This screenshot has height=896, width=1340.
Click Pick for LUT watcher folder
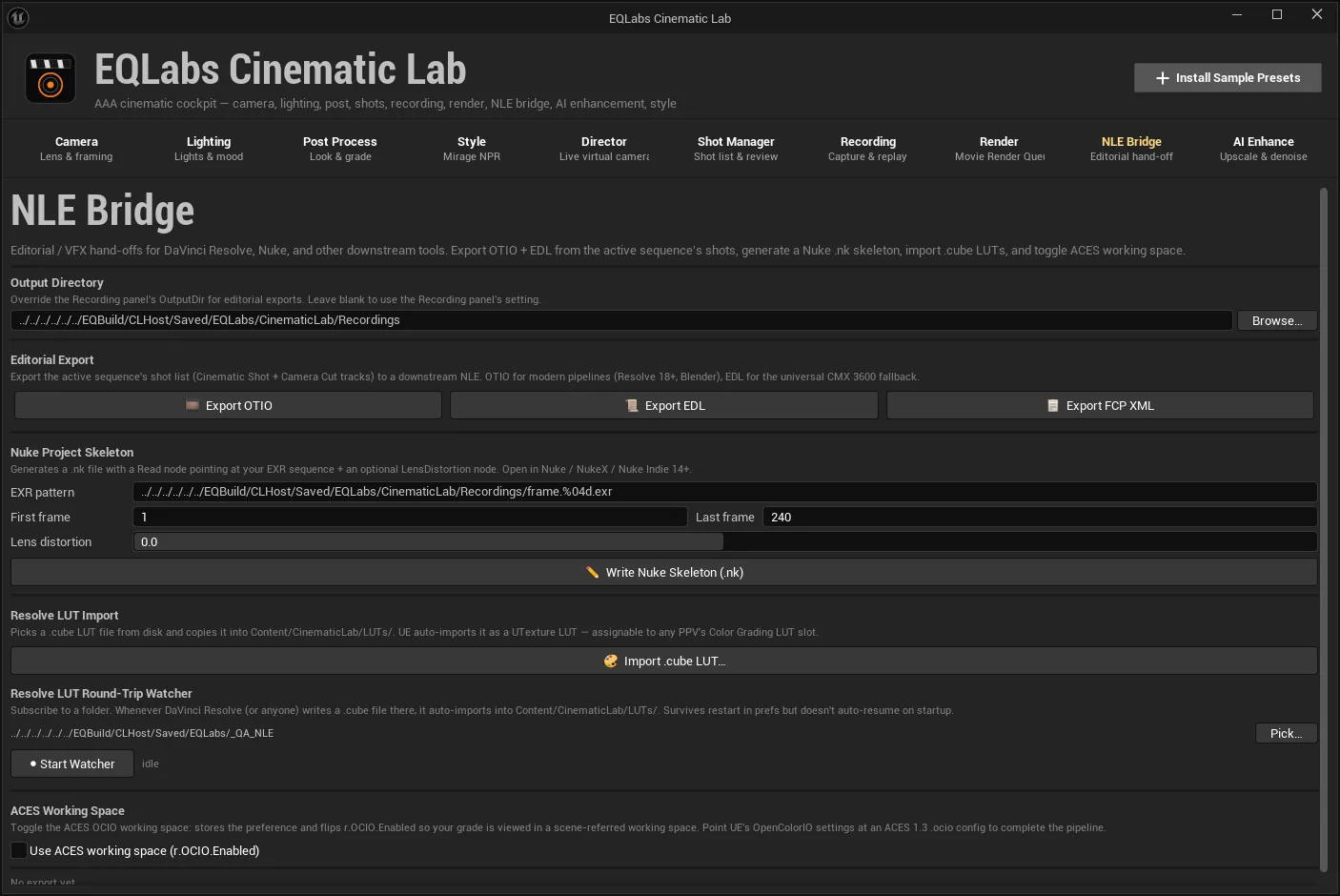tap(1287, 733)
